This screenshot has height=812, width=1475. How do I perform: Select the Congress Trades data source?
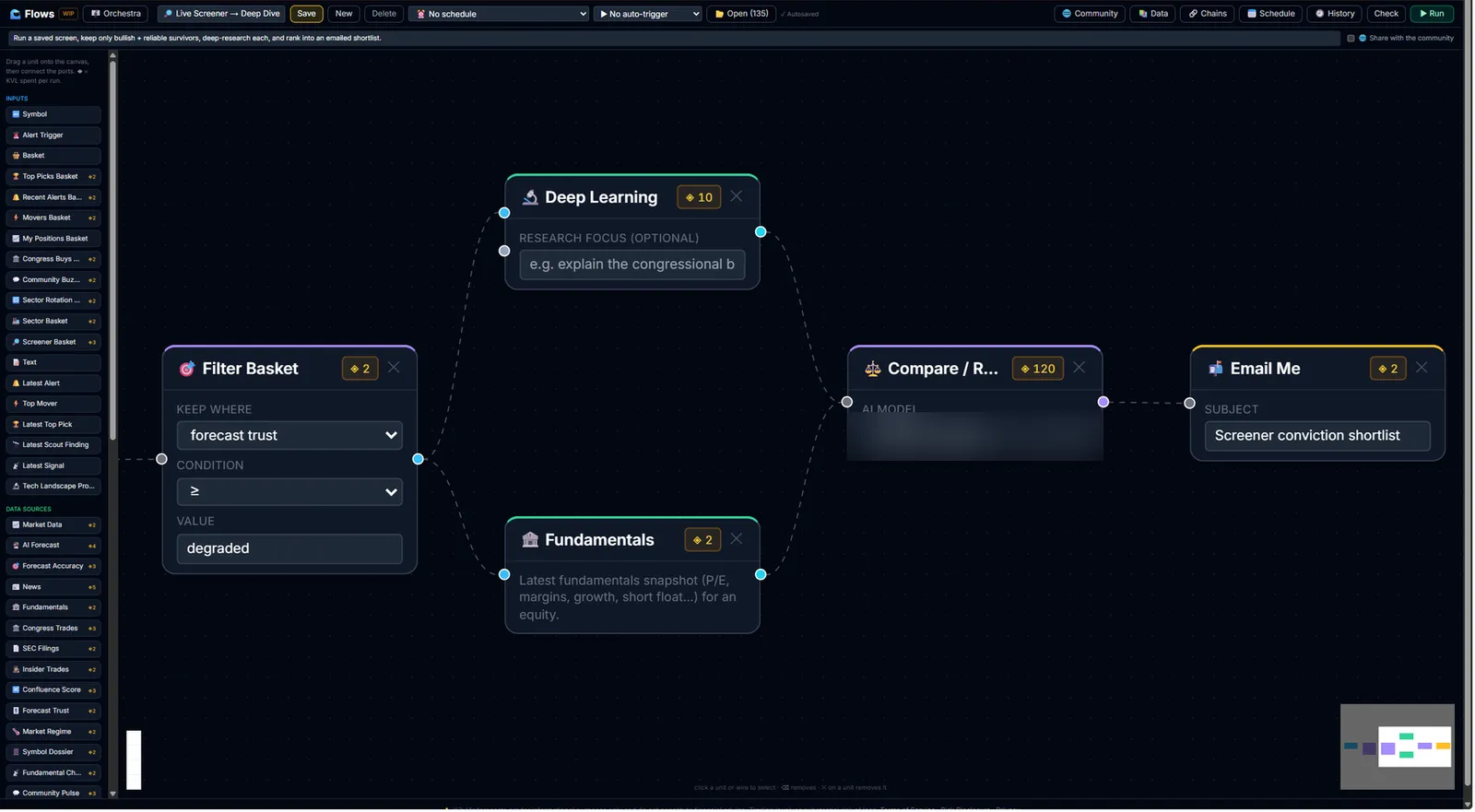click(x=53, y=629)
